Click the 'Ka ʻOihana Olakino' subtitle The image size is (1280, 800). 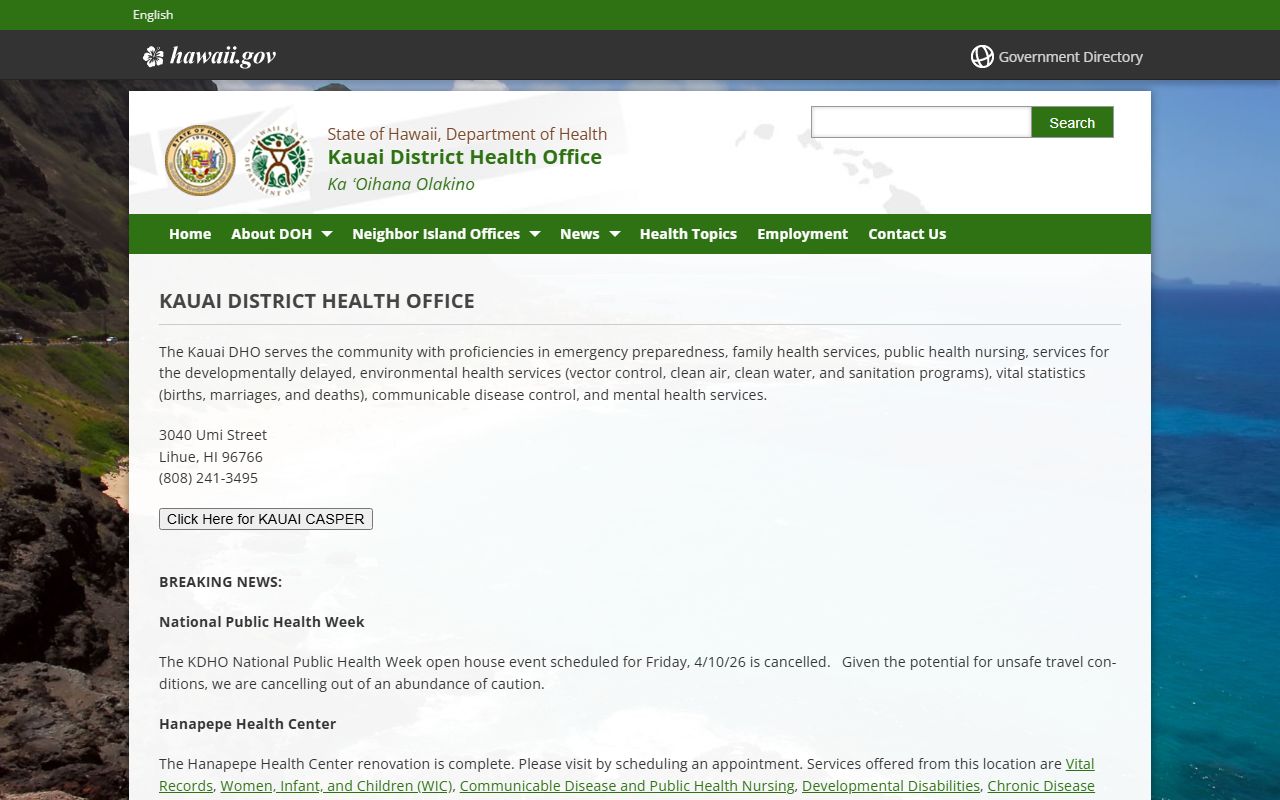click(x=401, y=184)
